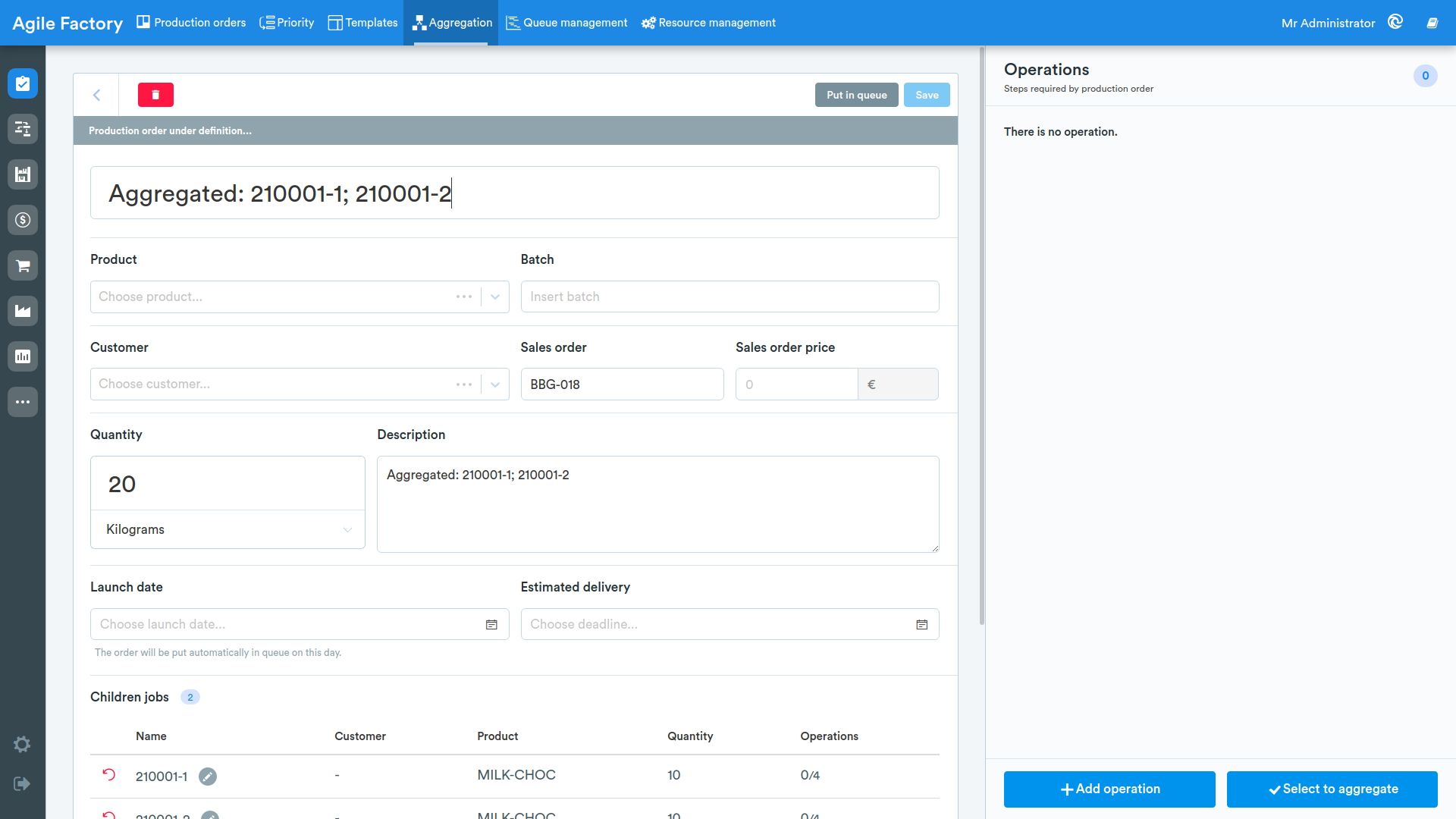Viewport: 1456px width, 819px height.
Task: Open launch date calendar icon
Action: [x=491, y=625]
